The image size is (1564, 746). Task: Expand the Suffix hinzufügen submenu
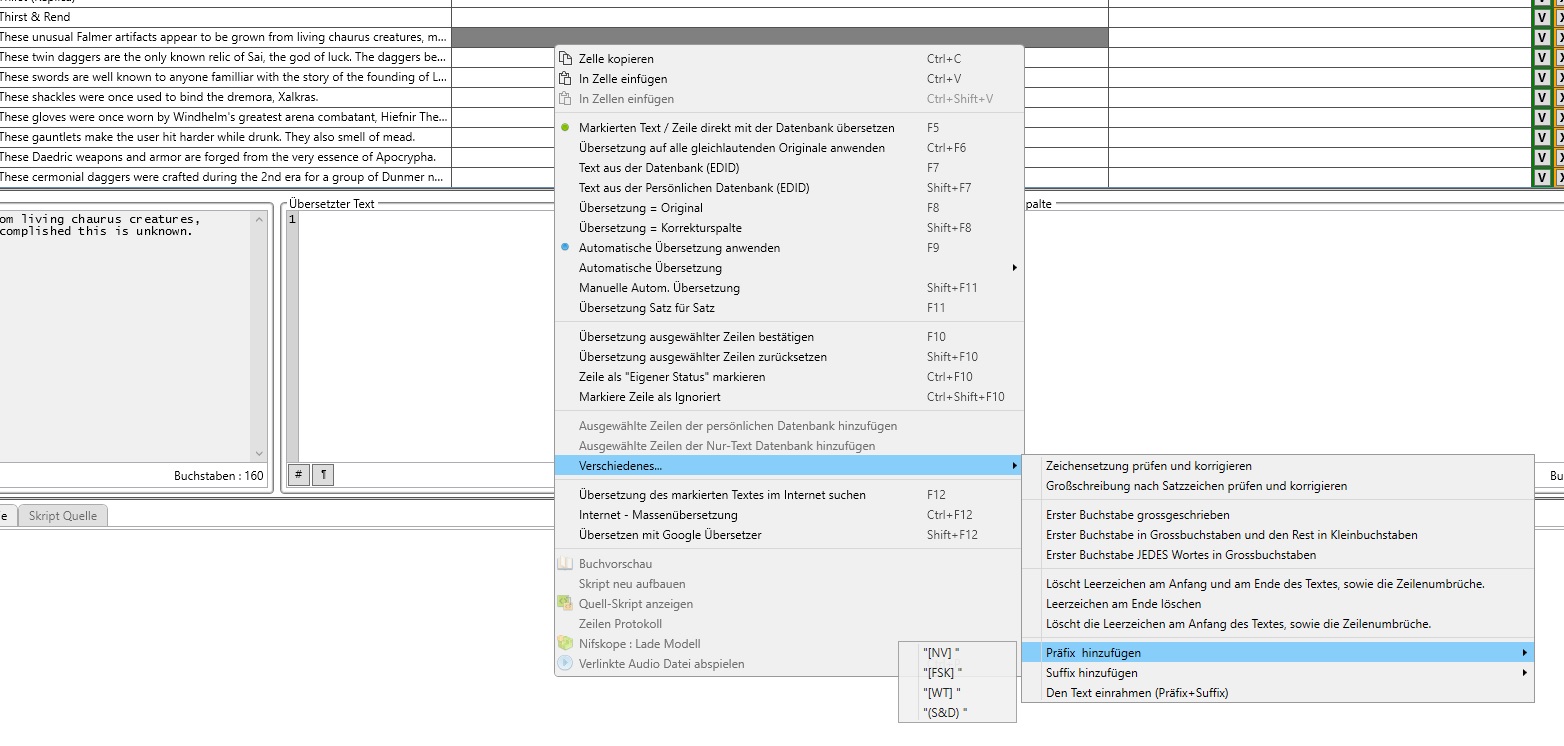pyautogui.click(x=1524, y=673)
